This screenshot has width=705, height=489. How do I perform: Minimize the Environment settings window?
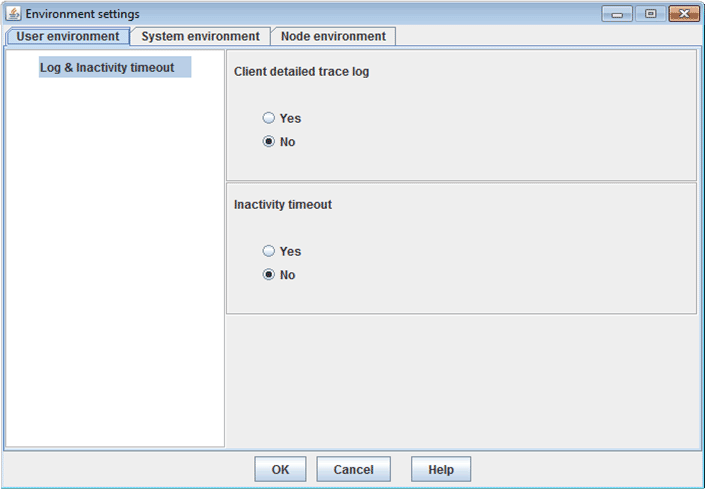pyautogui.click(x=617, y=14)
